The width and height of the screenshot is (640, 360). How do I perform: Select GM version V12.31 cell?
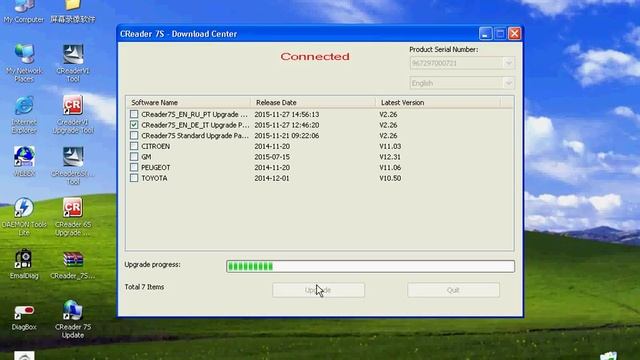tap(390, 157)
